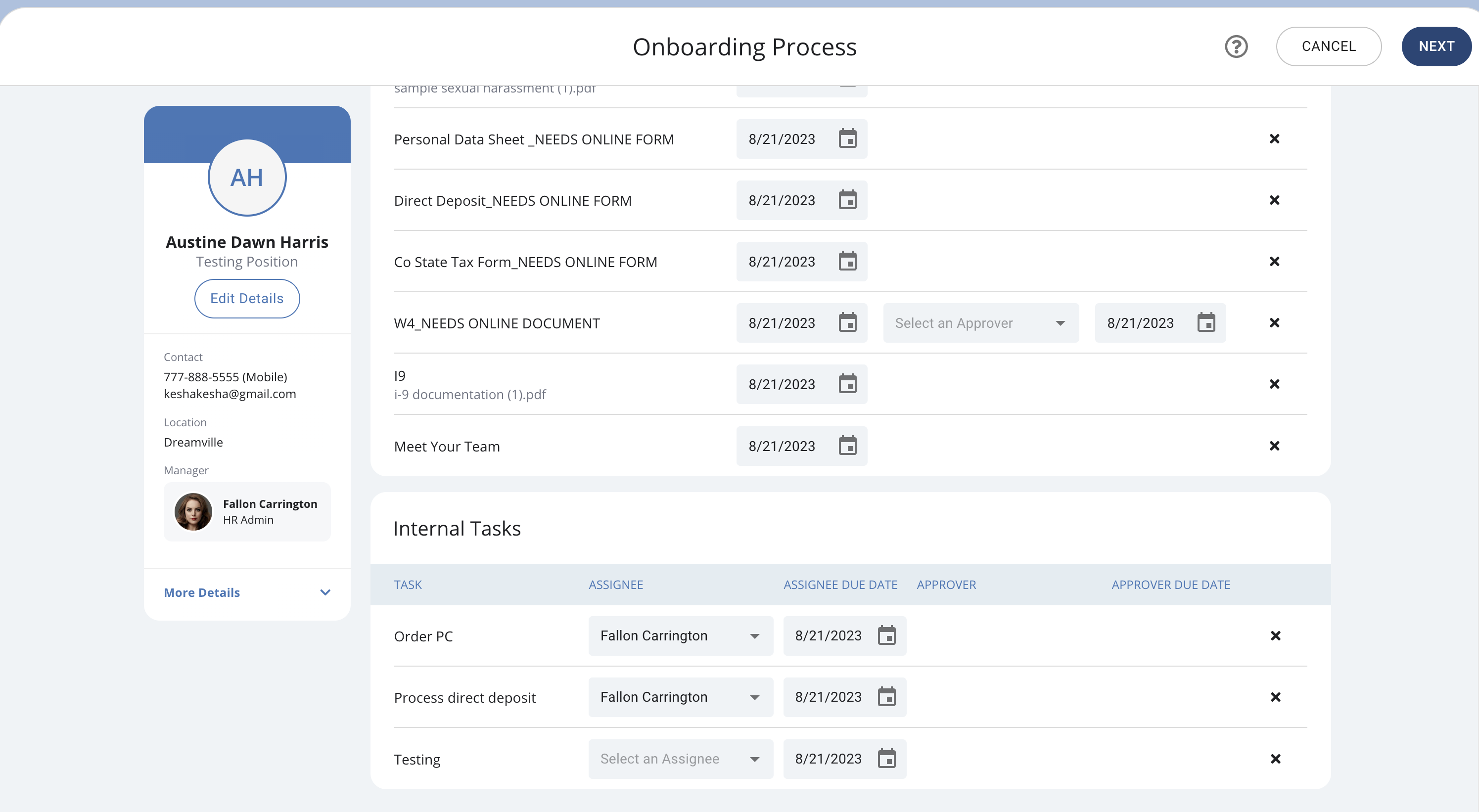The image size is (1479, 812).
Task: Click Dreamville location text
Action: (x=193, y=442)
